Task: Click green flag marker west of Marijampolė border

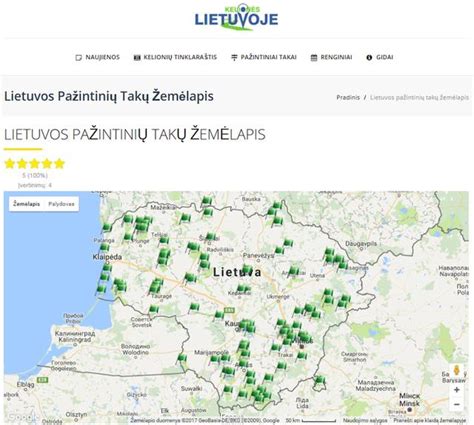Action: [x=182, y=359]
